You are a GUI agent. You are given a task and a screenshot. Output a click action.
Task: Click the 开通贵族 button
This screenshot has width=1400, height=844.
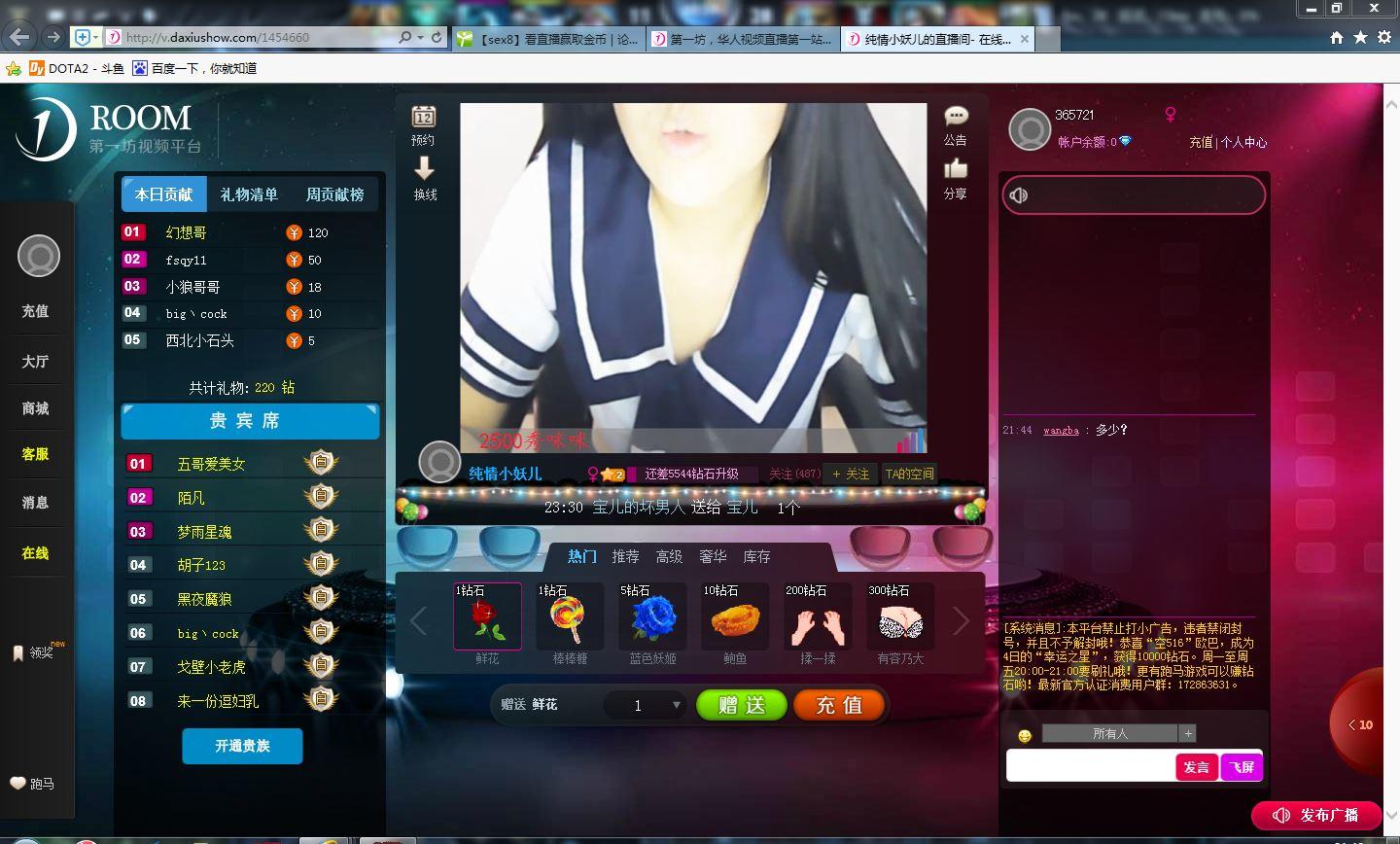(x=242, y=746)
